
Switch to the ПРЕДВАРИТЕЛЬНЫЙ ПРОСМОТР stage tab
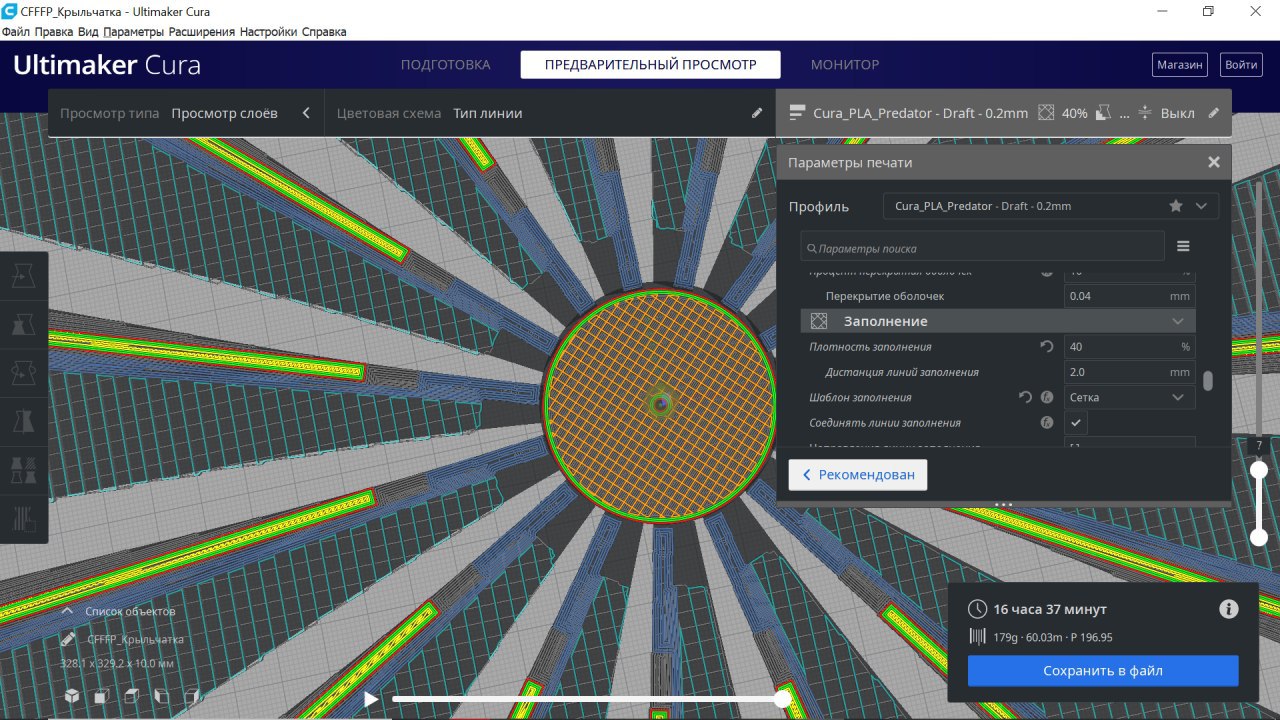click(650, 65)
